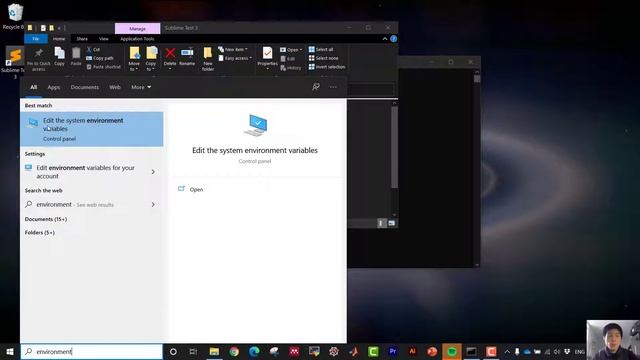Screen dimensions: 640x360
Task: Click the File Explorer help icon
Action: (393, 39)
